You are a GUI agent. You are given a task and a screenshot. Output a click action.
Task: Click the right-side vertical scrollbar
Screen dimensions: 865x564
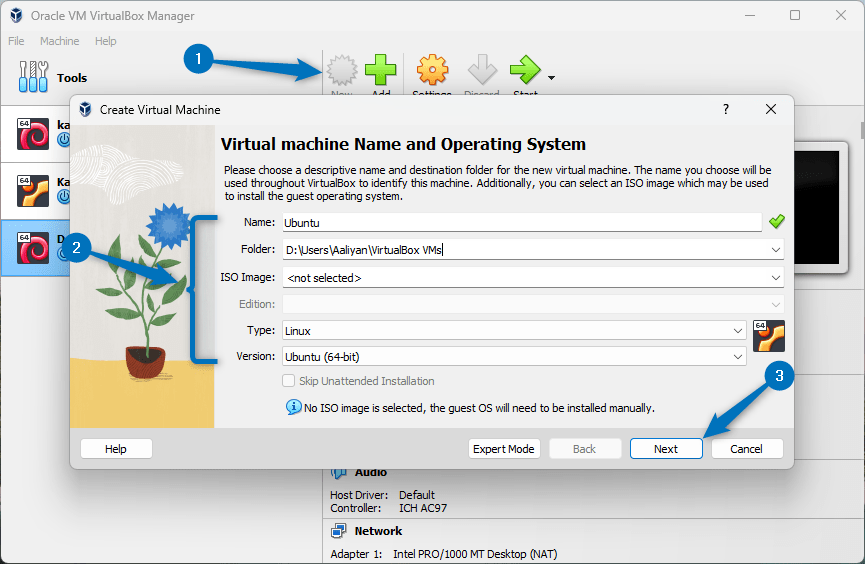[x=862, y=131]
